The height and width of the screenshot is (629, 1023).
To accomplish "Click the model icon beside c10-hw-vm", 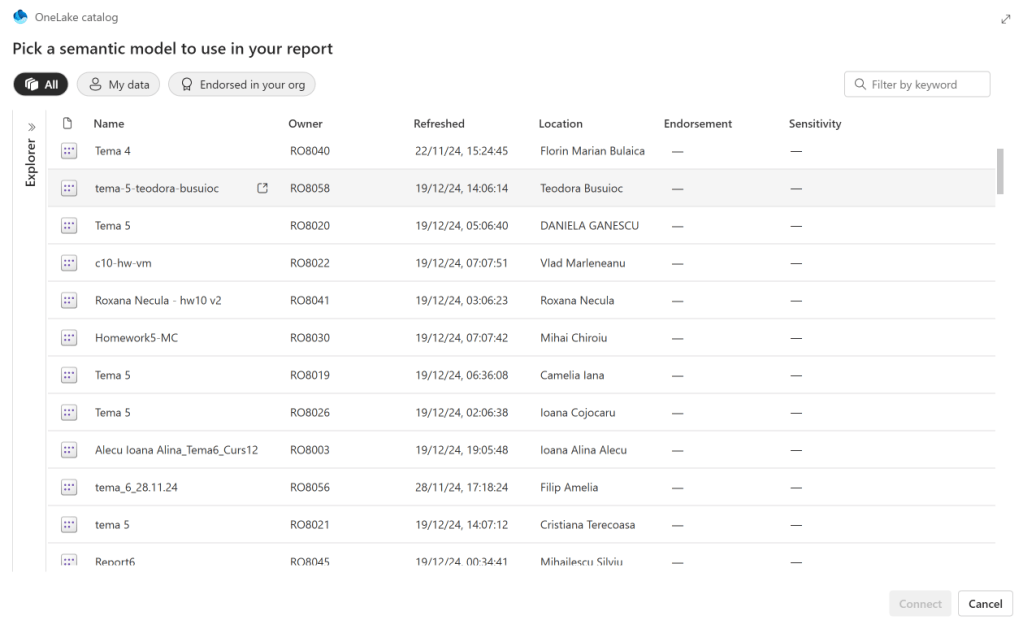I will click(69, 263).
